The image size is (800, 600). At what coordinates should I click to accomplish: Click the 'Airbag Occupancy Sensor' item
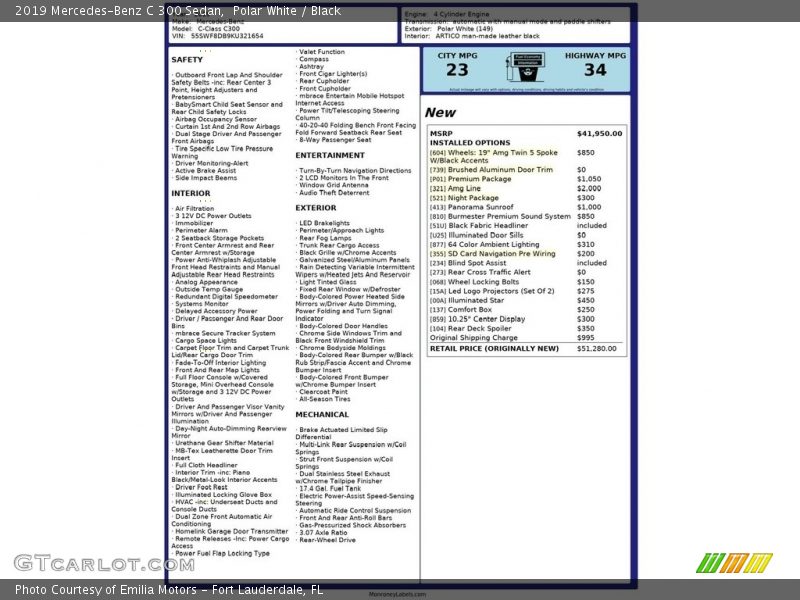click(216, 119)
